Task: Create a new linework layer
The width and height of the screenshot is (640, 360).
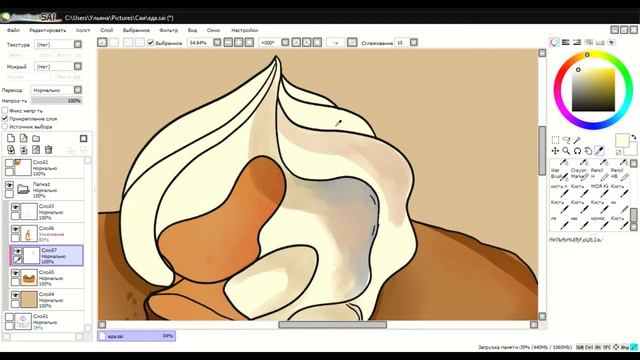Action: 24,138
